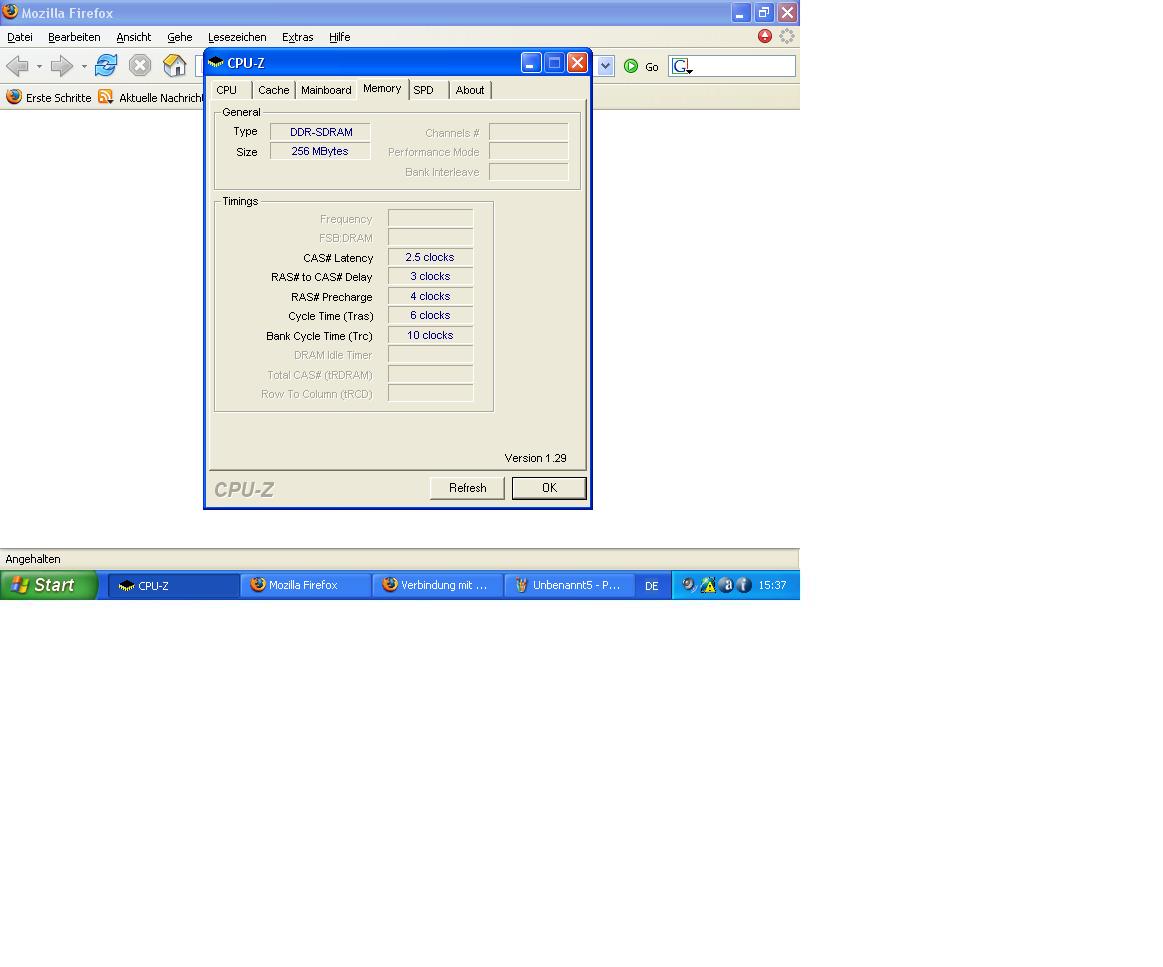Click the 3 clocks RAS to CAS value
Viewport: 1163px width, 967px height.
coord(430,277)
